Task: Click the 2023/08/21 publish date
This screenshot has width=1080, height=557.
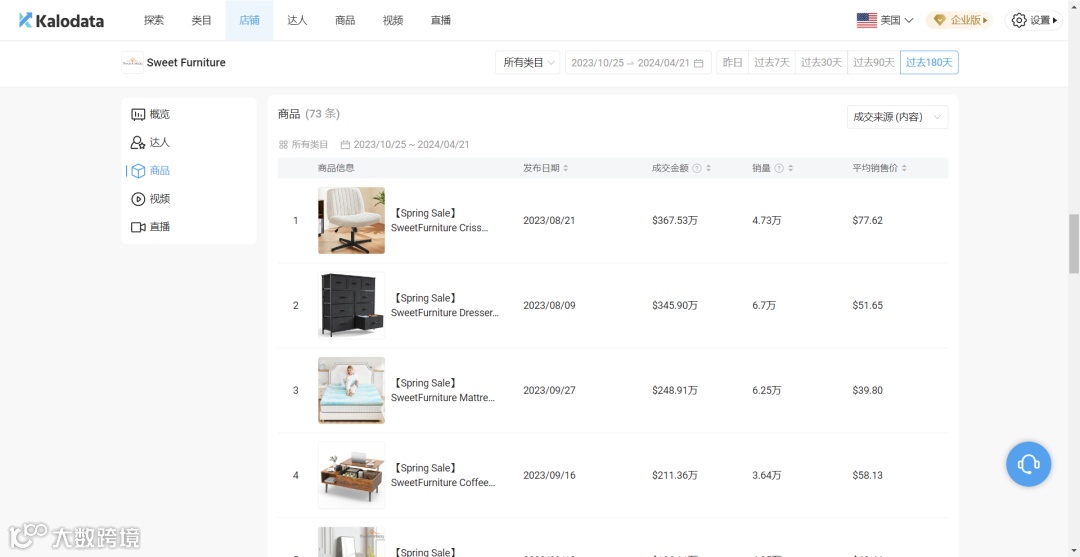Action: pyautogui.click(x=549, y=220)
